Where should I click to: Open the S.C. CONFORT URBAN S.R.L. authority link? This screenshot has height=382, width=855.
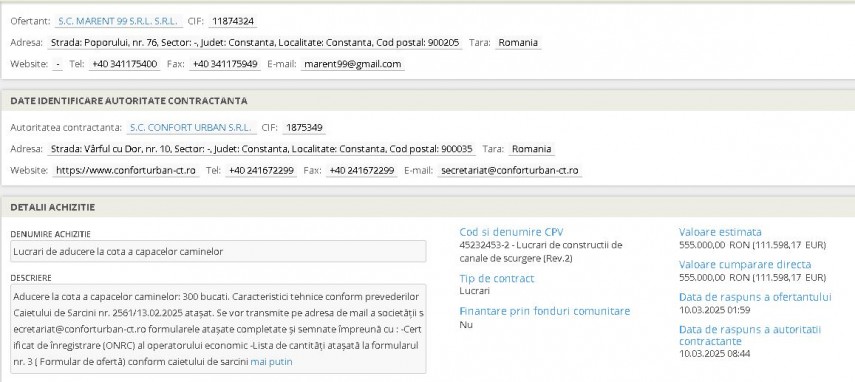click(x=191, y=128)
